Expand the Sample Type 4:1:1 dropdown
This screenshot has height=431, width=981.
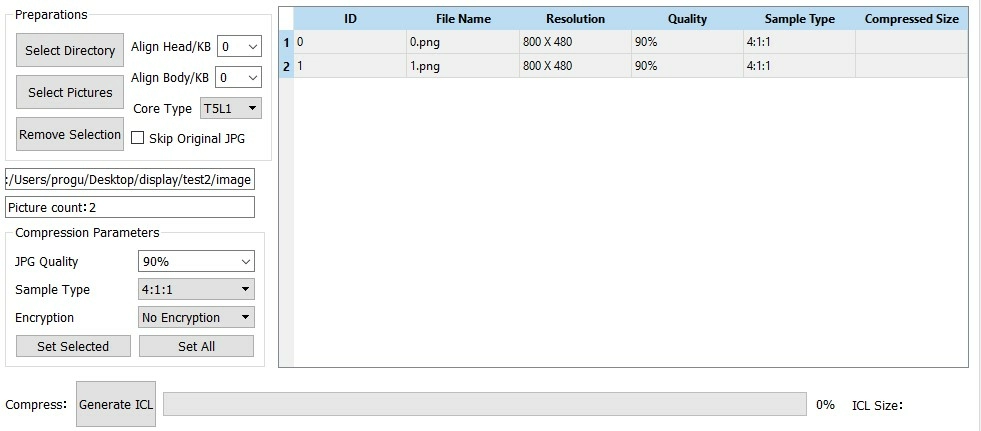click(x=196, y=290)
